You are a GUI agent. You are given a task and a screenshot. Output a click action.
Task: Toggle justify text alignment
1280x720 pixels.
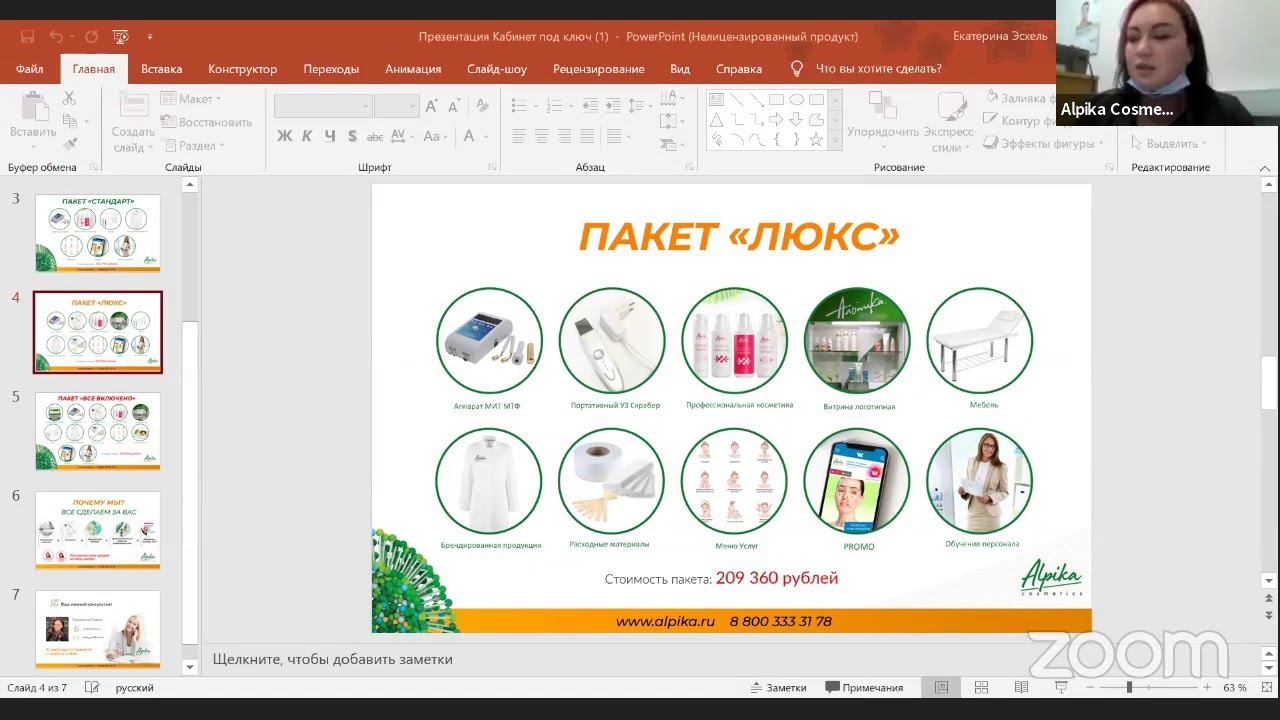(588, 136)
